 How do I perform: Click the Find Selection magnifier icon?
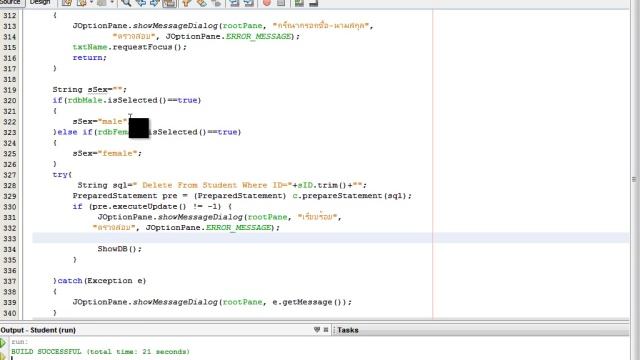click(x=126, y=3)
